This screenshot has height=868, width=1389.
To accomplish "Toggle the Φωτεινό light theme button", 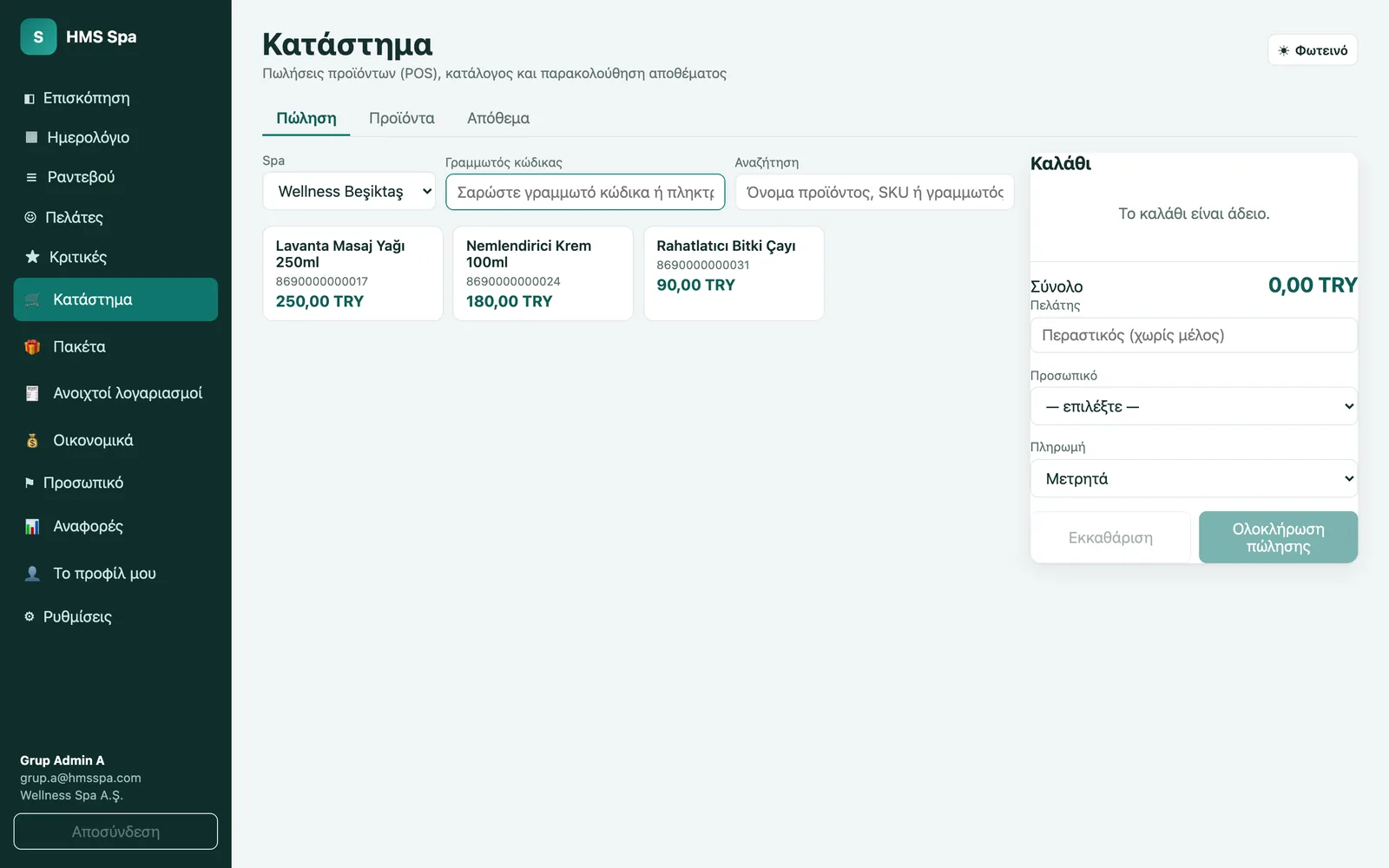I will click(x=1312, y=50).
